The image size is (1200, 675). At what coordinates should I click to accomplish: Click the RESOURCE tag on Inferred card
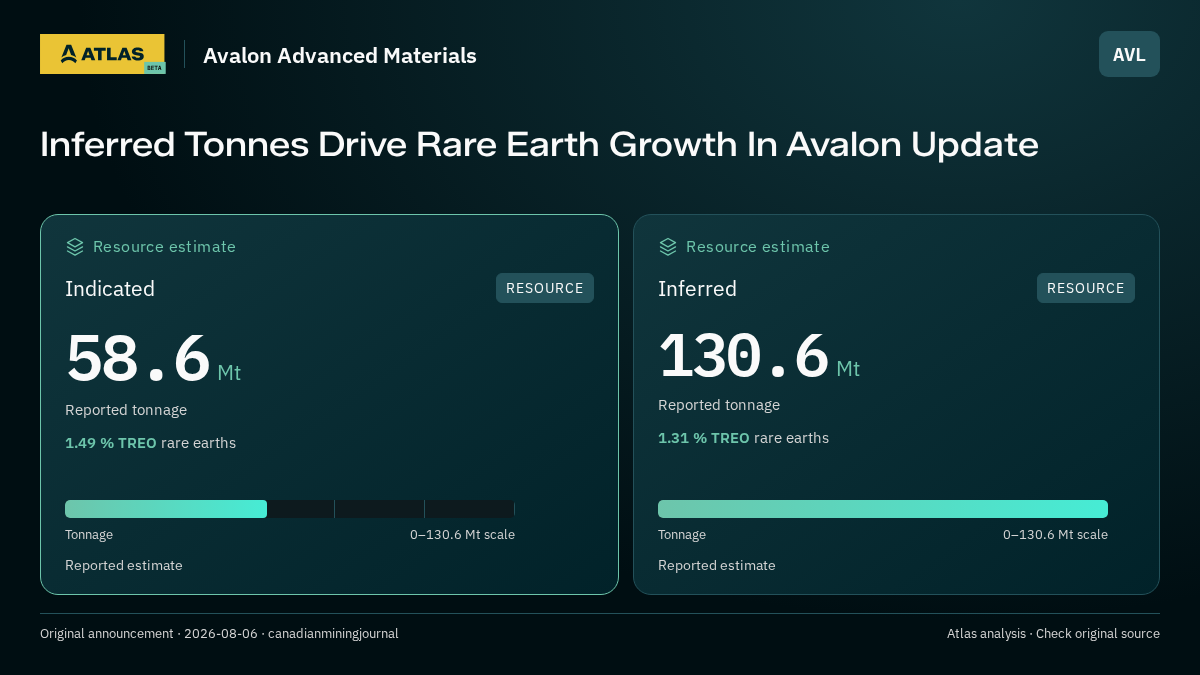(1086, 288)
